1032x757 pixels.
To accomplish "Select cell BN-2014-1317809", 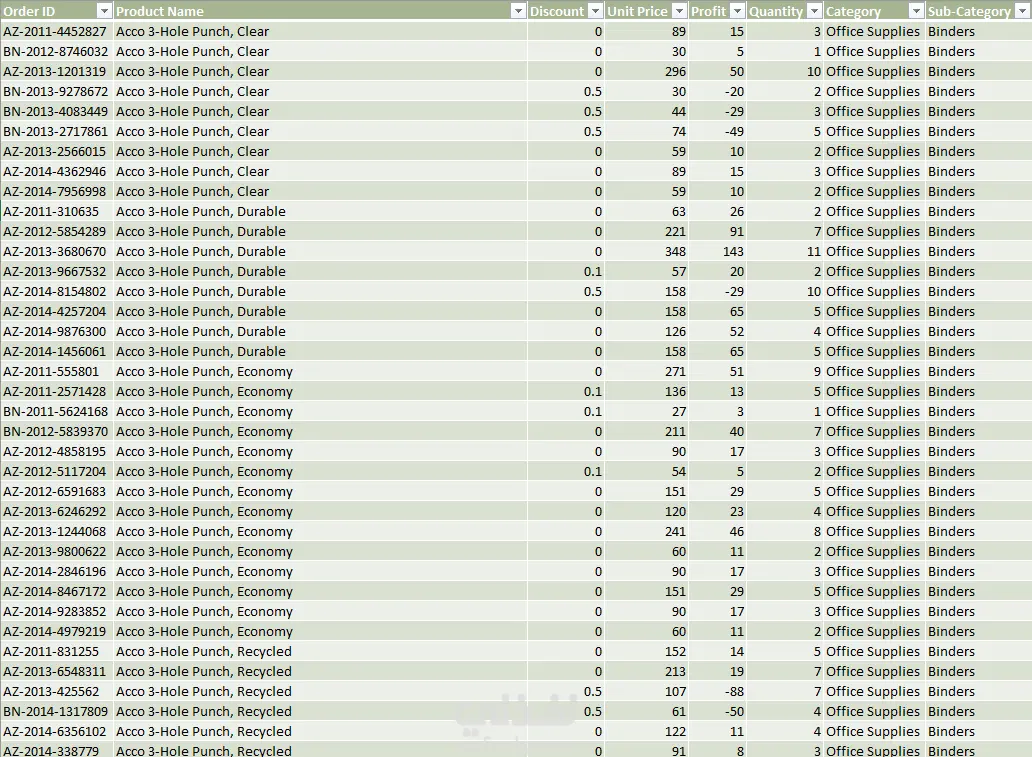I will tap(55, 712).
